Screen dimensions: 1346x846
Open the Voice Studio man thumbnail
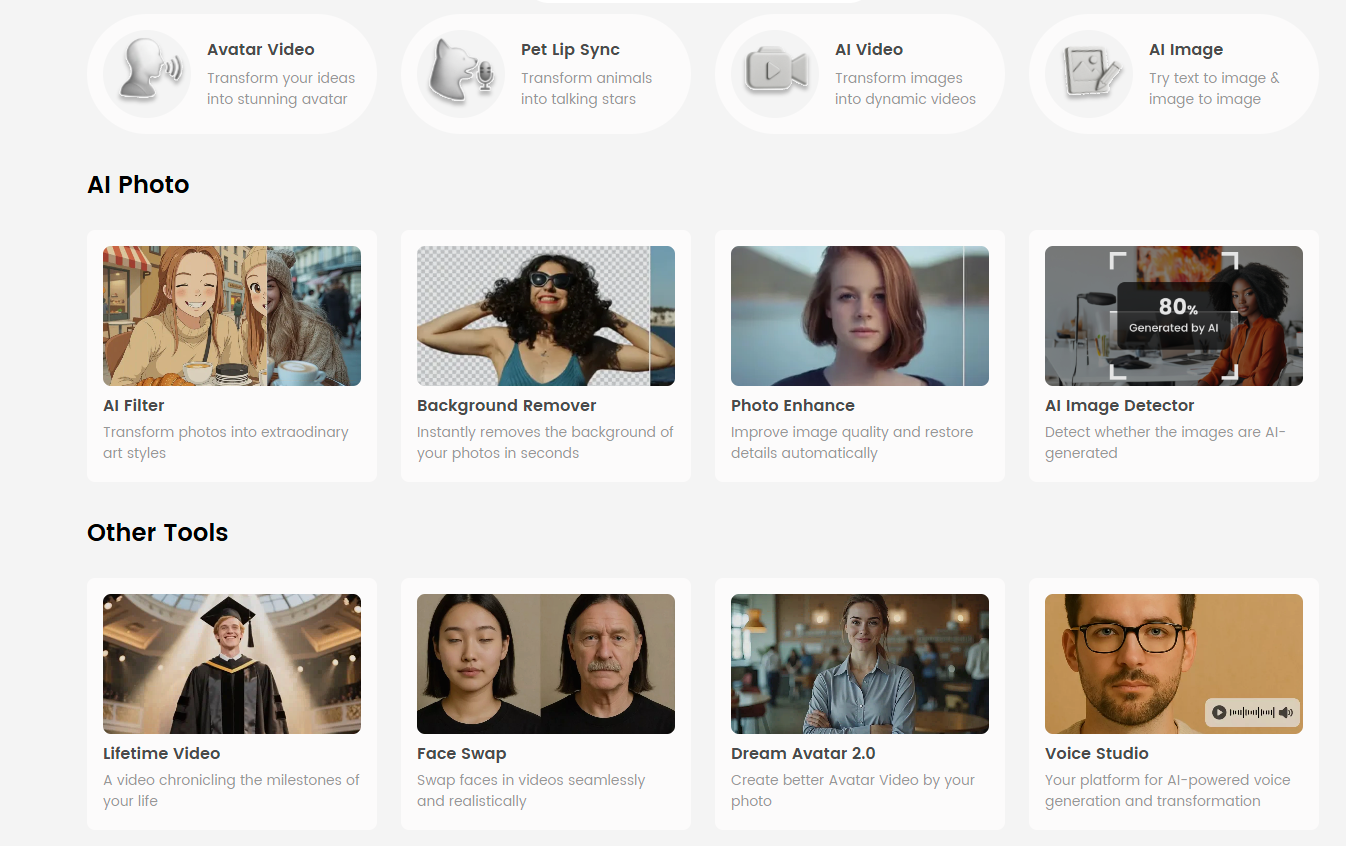[x=1174, y=664]
